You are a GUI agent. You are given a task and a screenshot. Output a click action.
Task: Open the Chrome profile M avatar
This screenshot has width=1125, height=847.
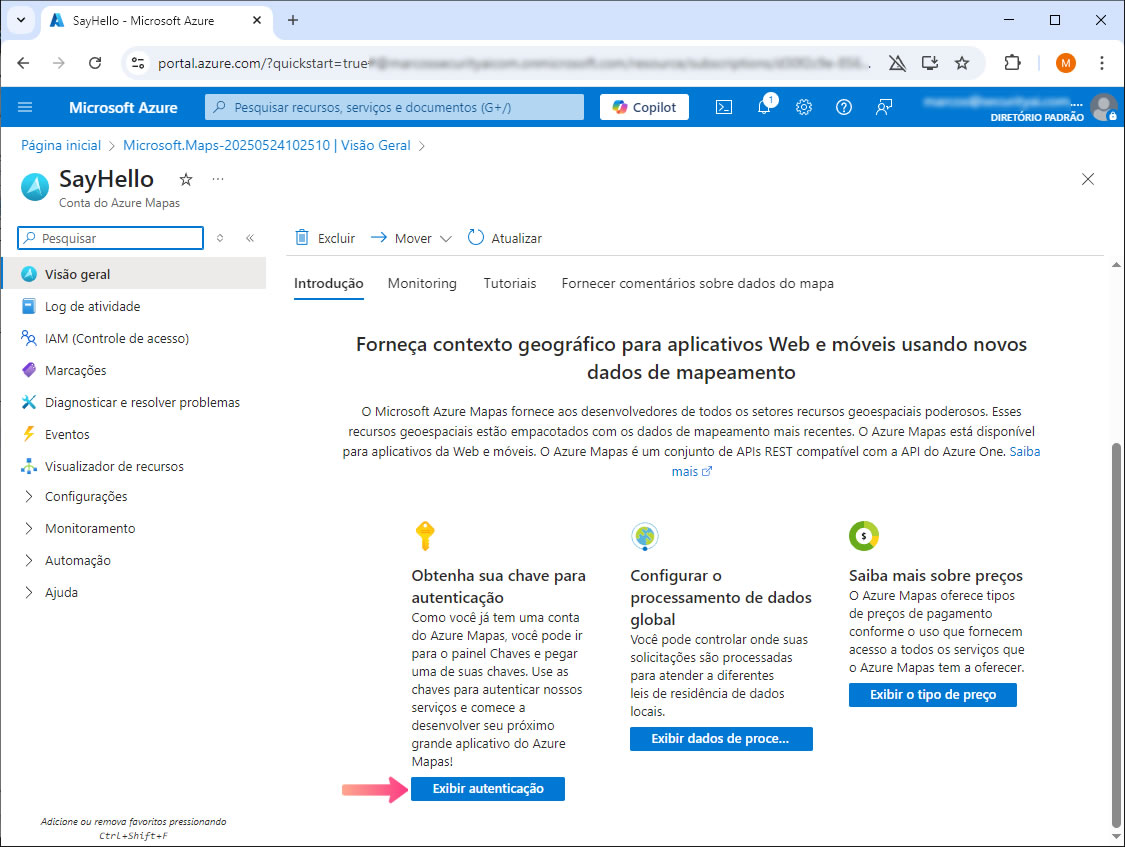pyautogui.click(x=1065, y=63)
